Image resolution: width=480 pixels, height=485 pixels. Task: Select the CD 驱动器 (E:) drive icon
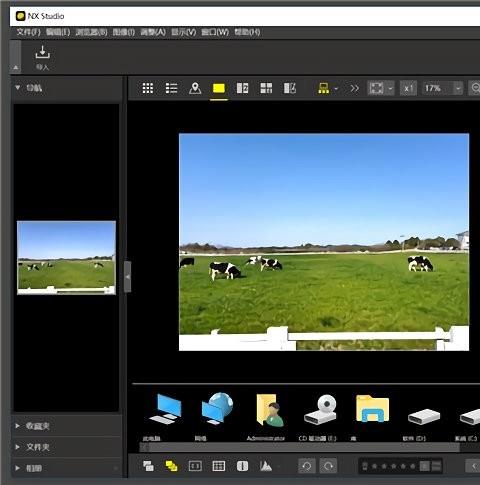321,410
